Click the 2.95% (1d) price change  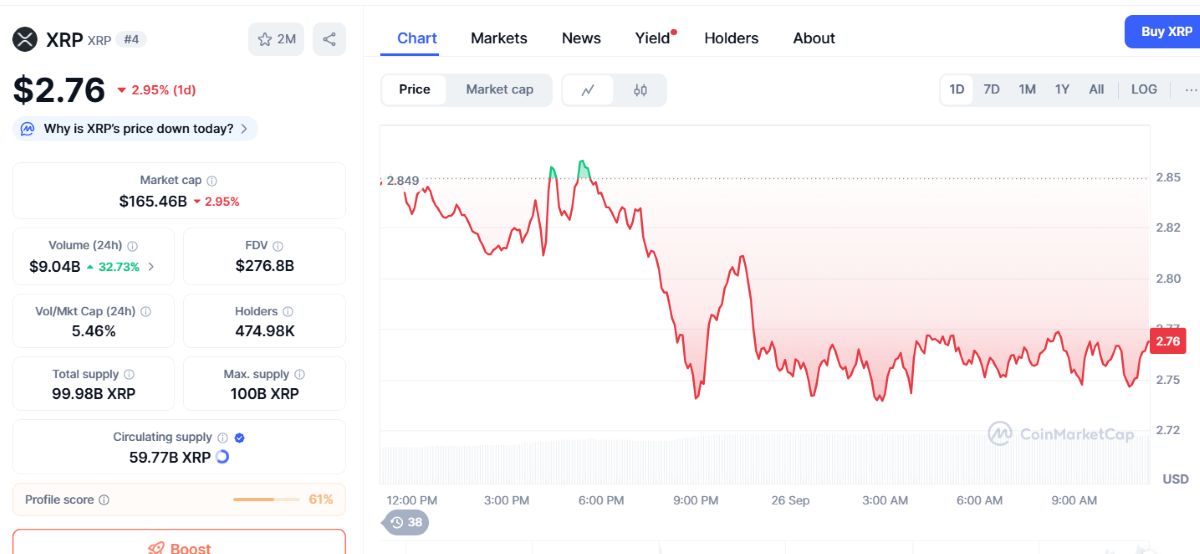tap(157, 90)
